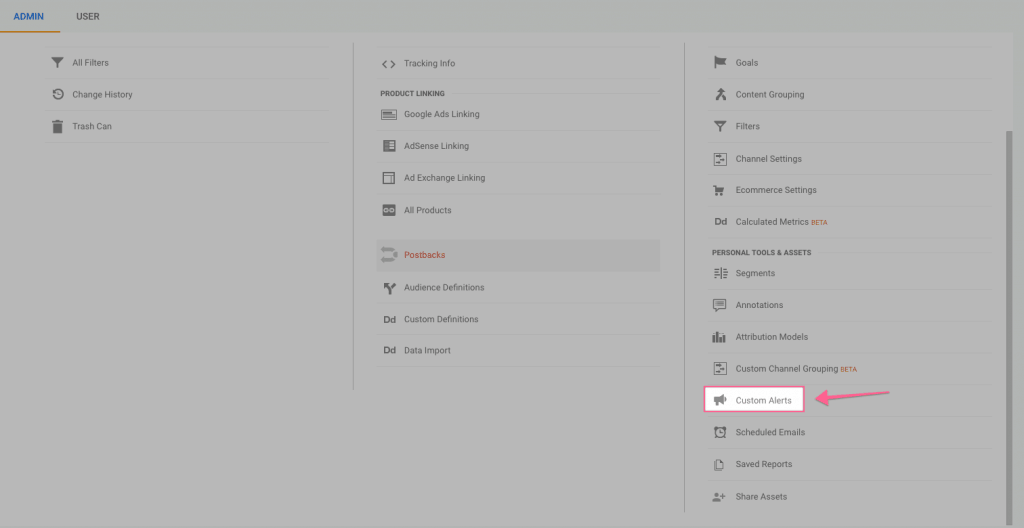Open Google Ads Linking
The image size is (1024, 528).
(x=441, y=114)
